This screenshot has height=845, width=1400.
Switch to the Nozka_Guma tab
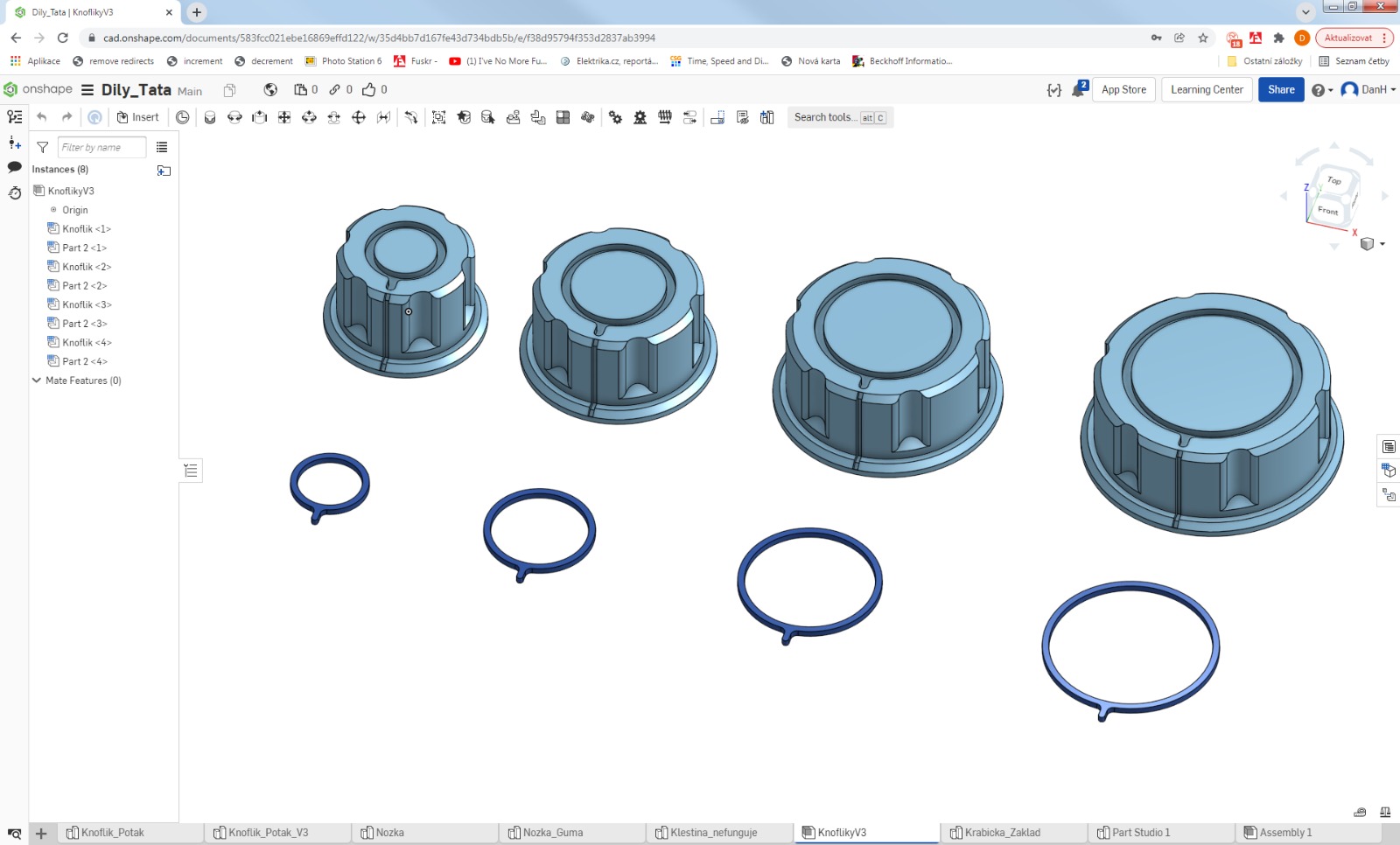552,833
